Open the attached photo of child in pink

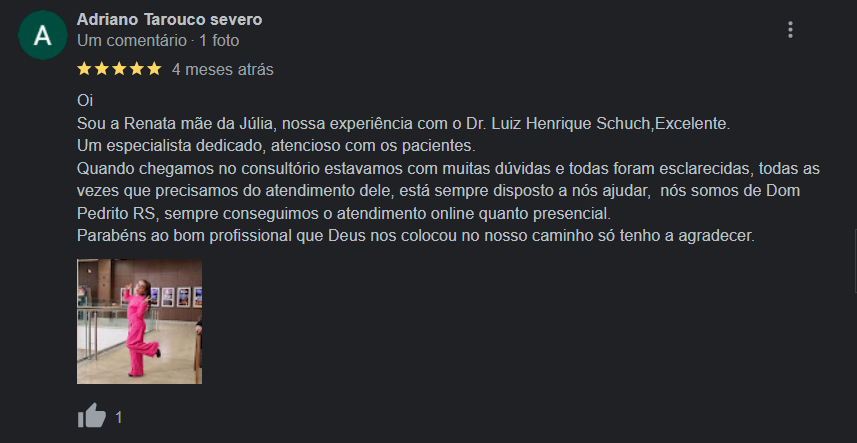(x=139, y=321)
